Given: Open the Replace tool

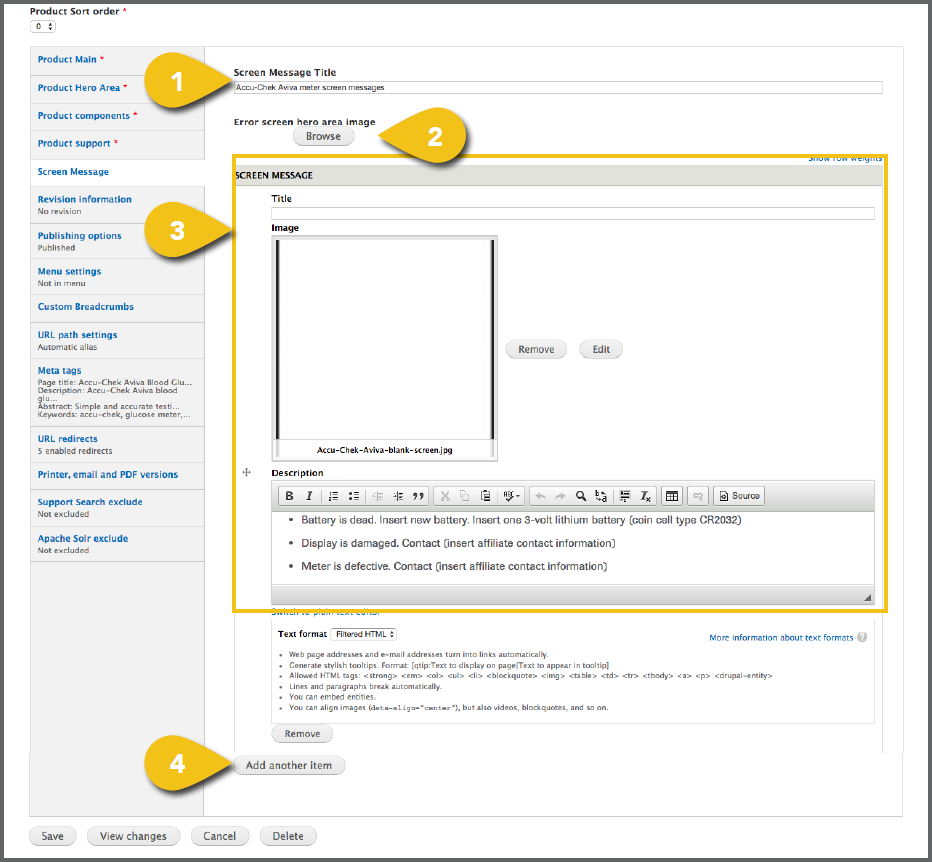Looking at the screenshot, I should point(601,496).
